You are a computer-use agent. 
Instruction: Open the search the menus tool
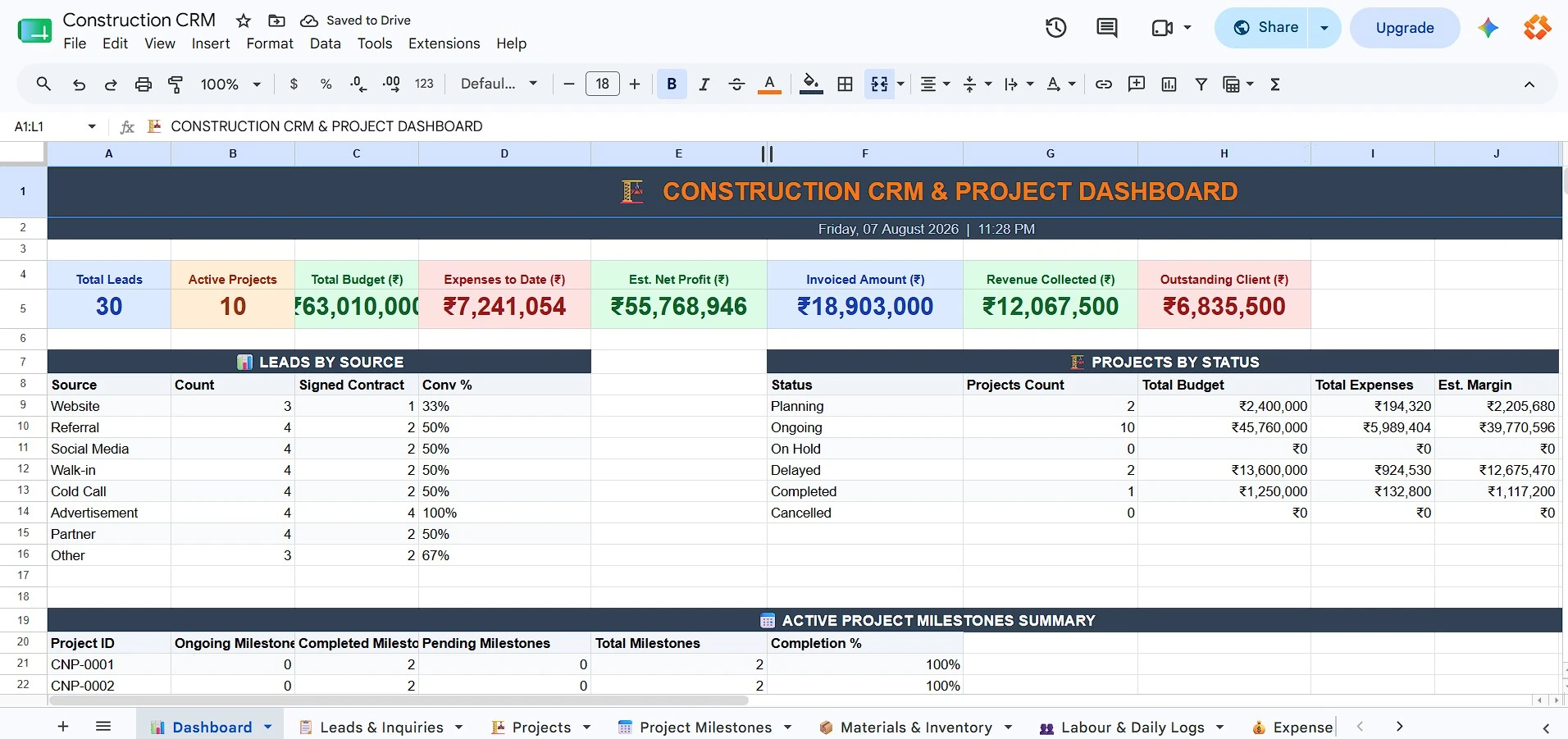pos(43,84)
